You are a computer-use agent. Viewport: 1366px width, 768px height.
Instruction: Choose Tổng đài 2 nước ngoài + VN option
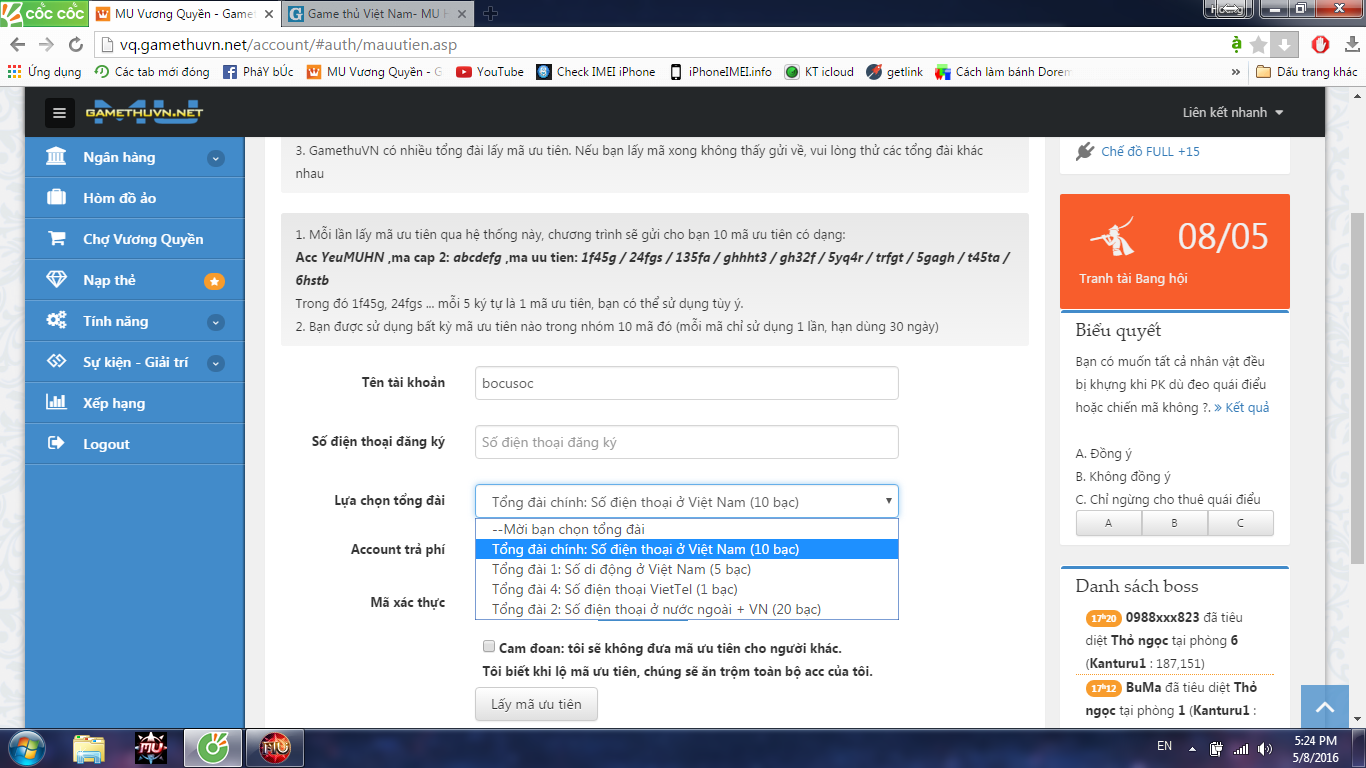click(x=656, y=609)
